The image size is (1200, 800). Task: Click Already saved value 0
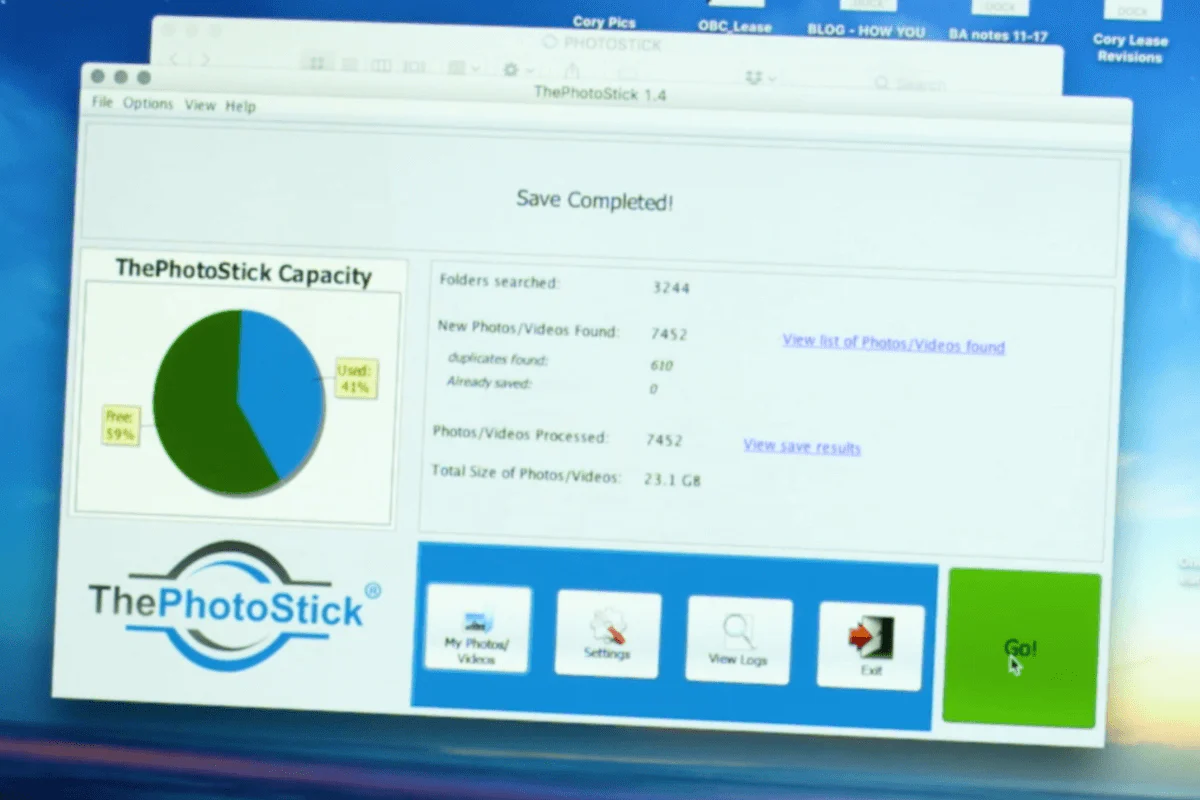[653, 388]
